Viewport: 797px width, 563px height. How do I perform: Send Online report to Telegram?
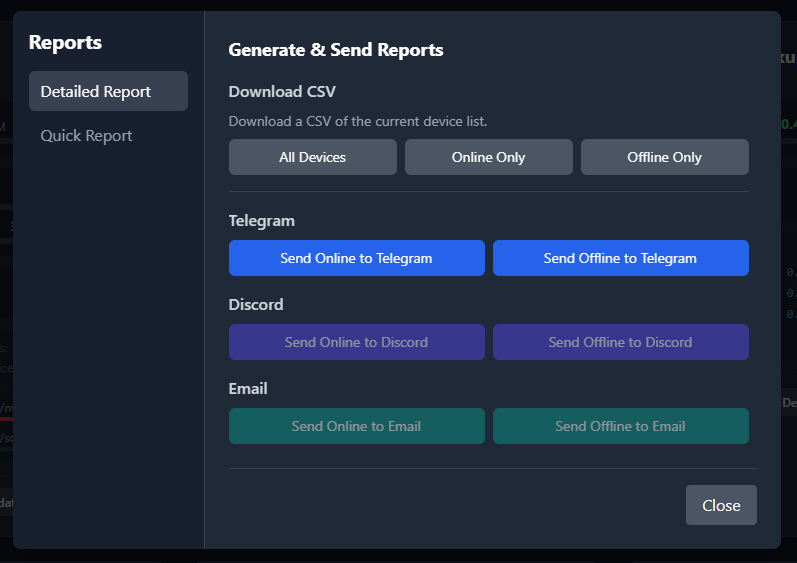(x=356, y=258)
